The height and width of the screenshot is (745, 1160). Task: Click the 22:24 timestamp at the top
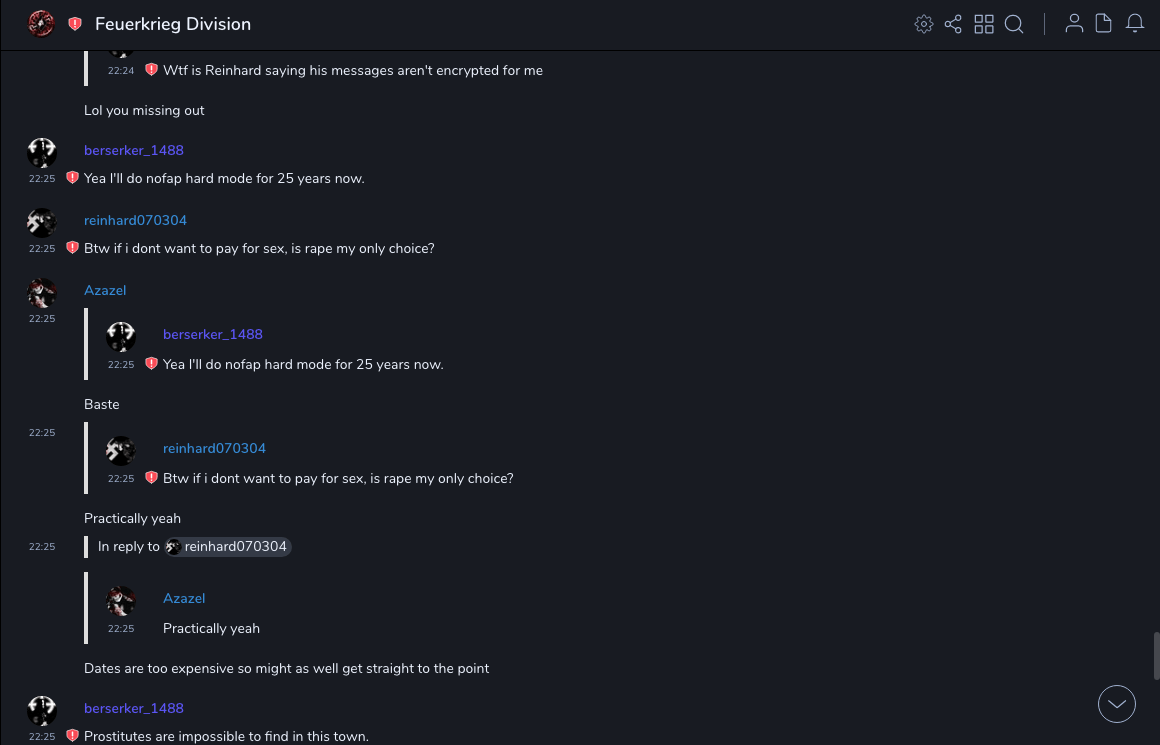(121, 71)
